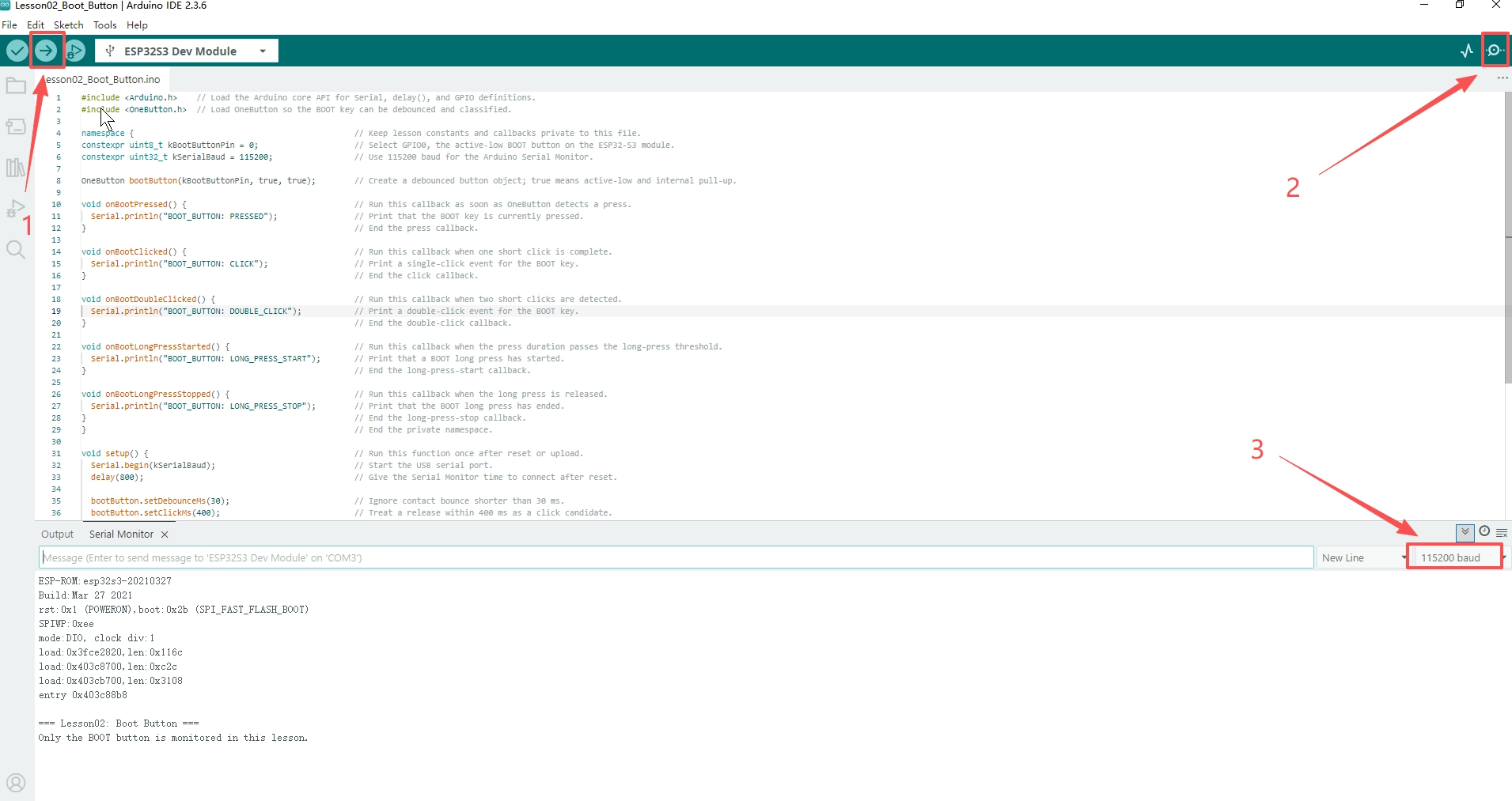This screenshot has width=1512, height=801.
Task: Click 'void onBootDoubleClicked() {' function header
Action: click(148, 300)
